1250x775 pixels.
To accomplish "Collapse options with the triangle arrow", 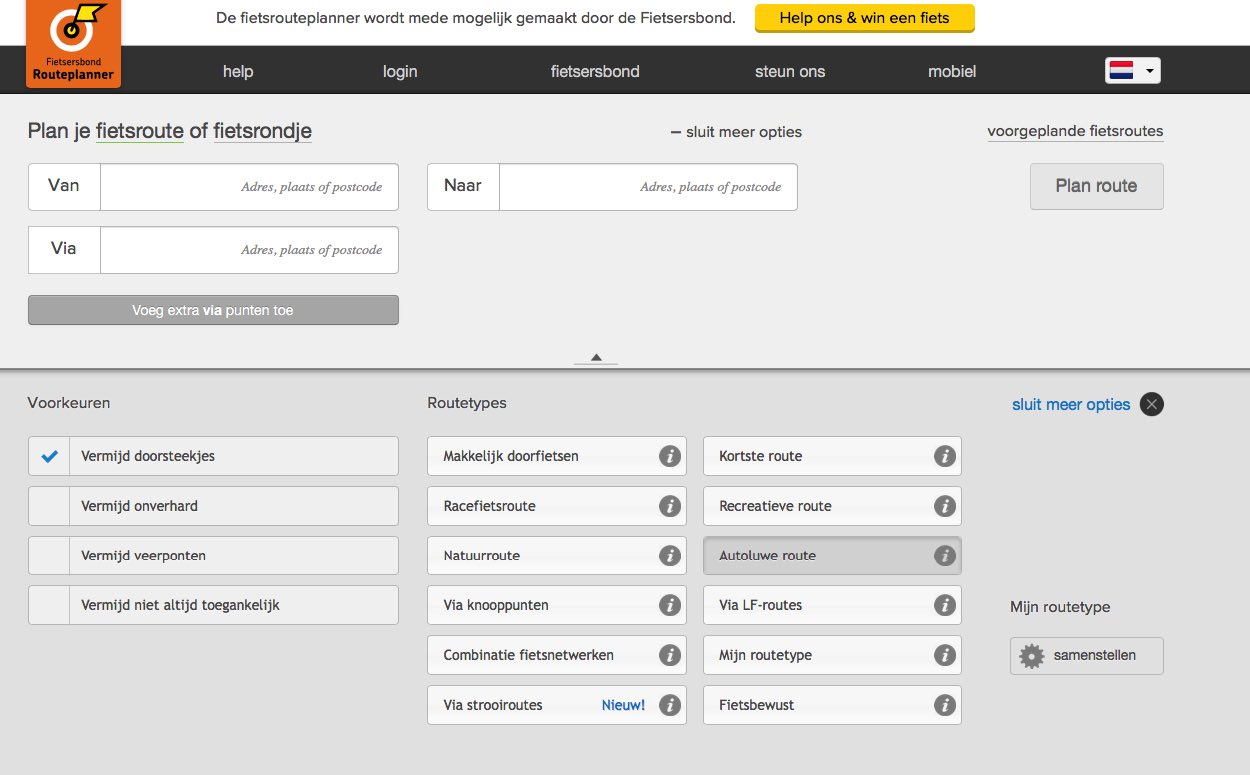I will coord(596,357).
